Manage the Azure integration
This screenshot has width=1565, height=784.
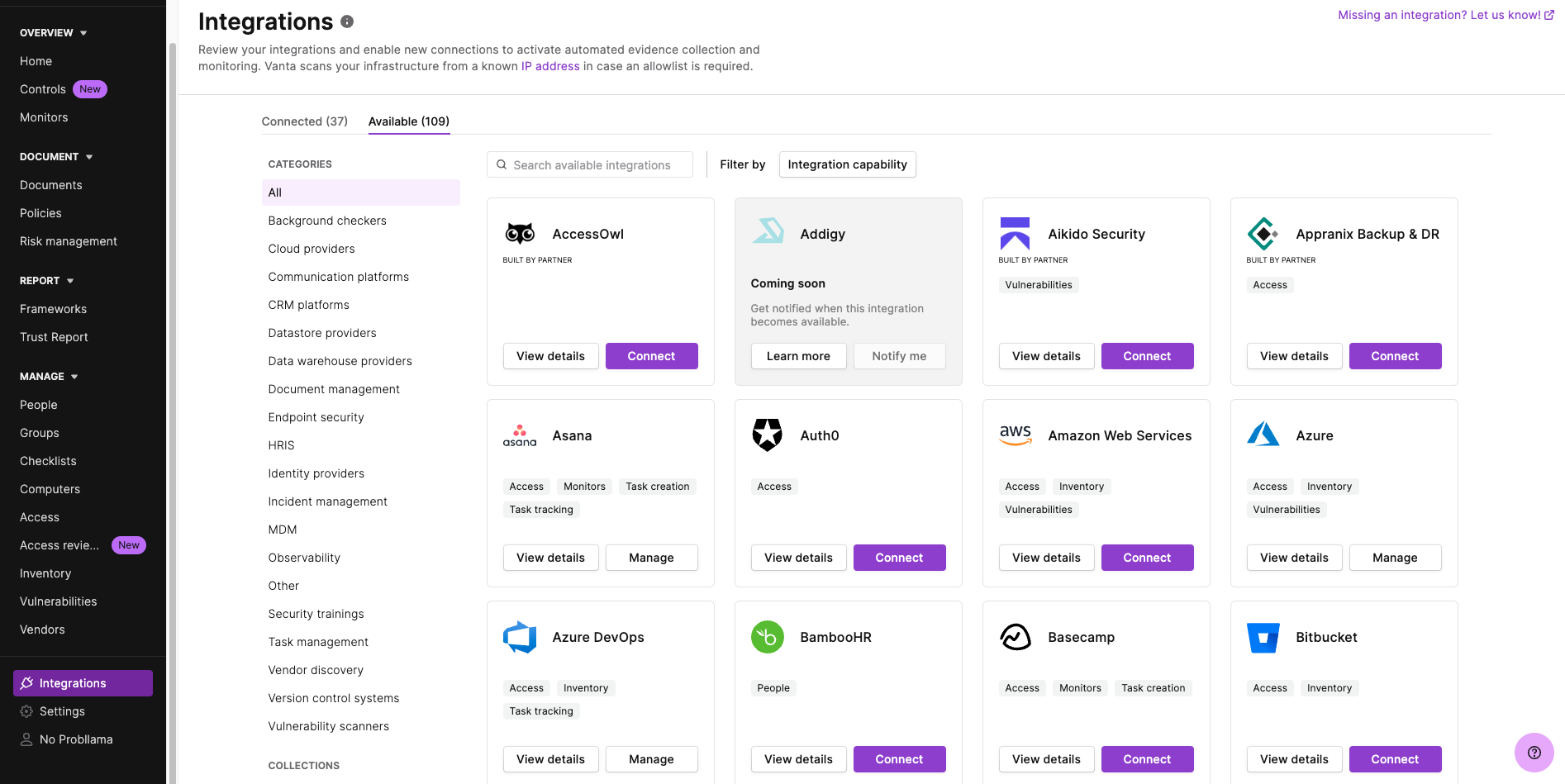(1395, 558)
